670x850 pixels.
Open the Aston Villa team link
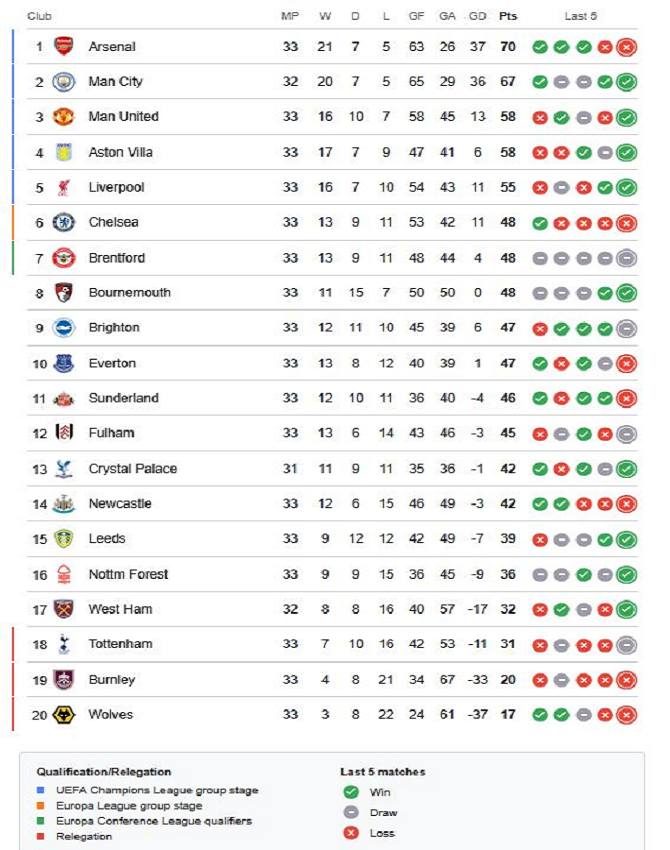tap(120, 152)
